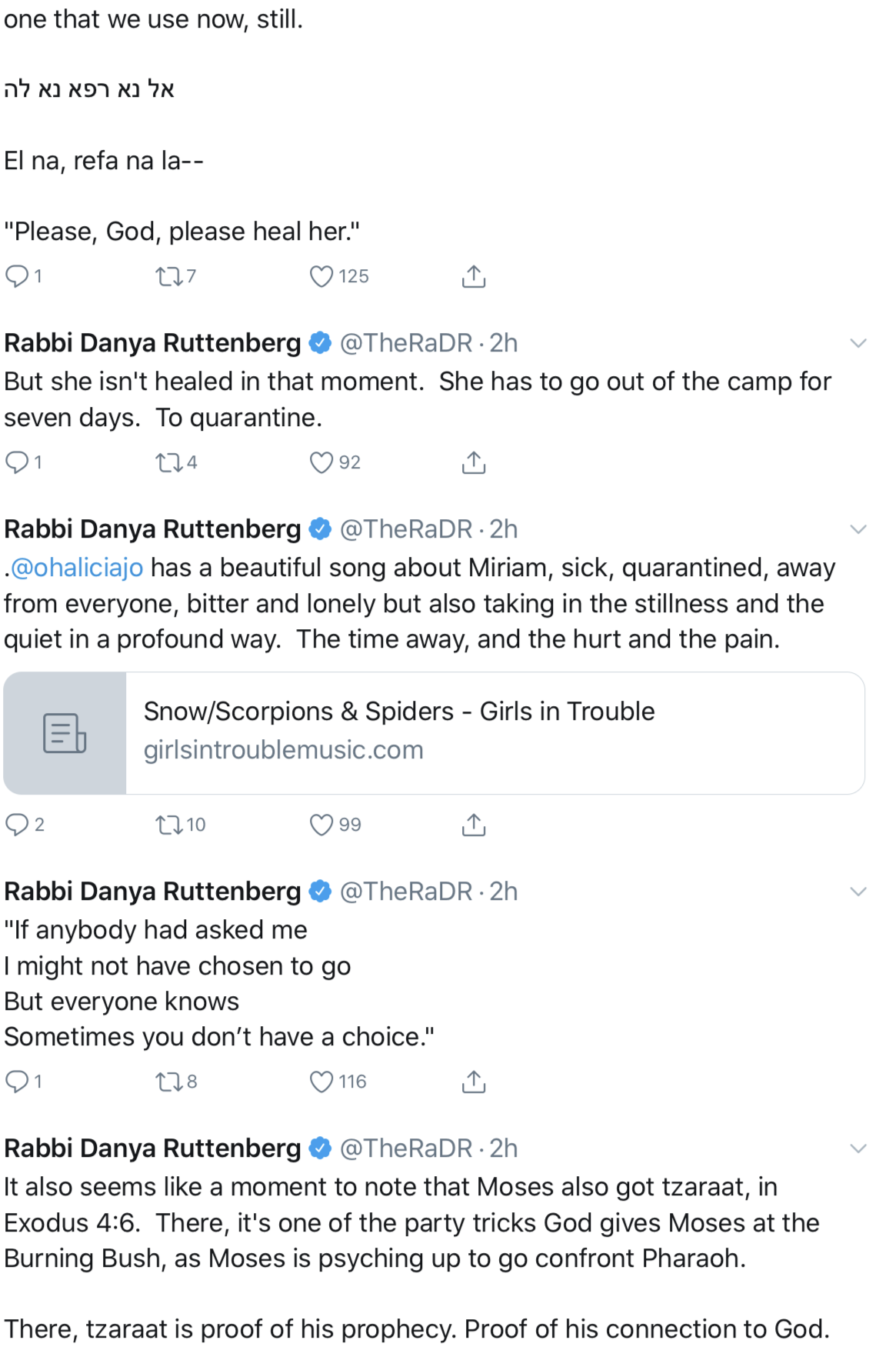The image size is (896, 1360).
Task: Open the @ohaliciajo mention link
Action: pyautogui.click(x=77, y=568)
